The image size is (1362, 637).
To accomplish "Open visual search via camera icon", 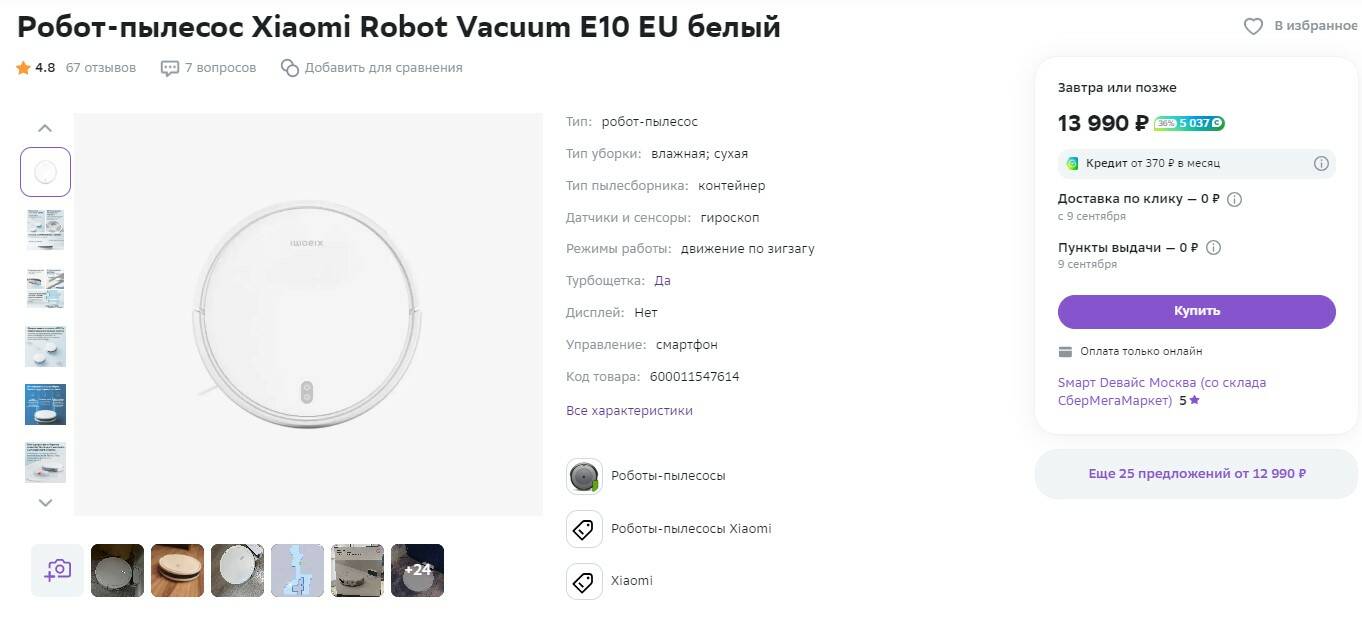I will [x=57, y=570].
